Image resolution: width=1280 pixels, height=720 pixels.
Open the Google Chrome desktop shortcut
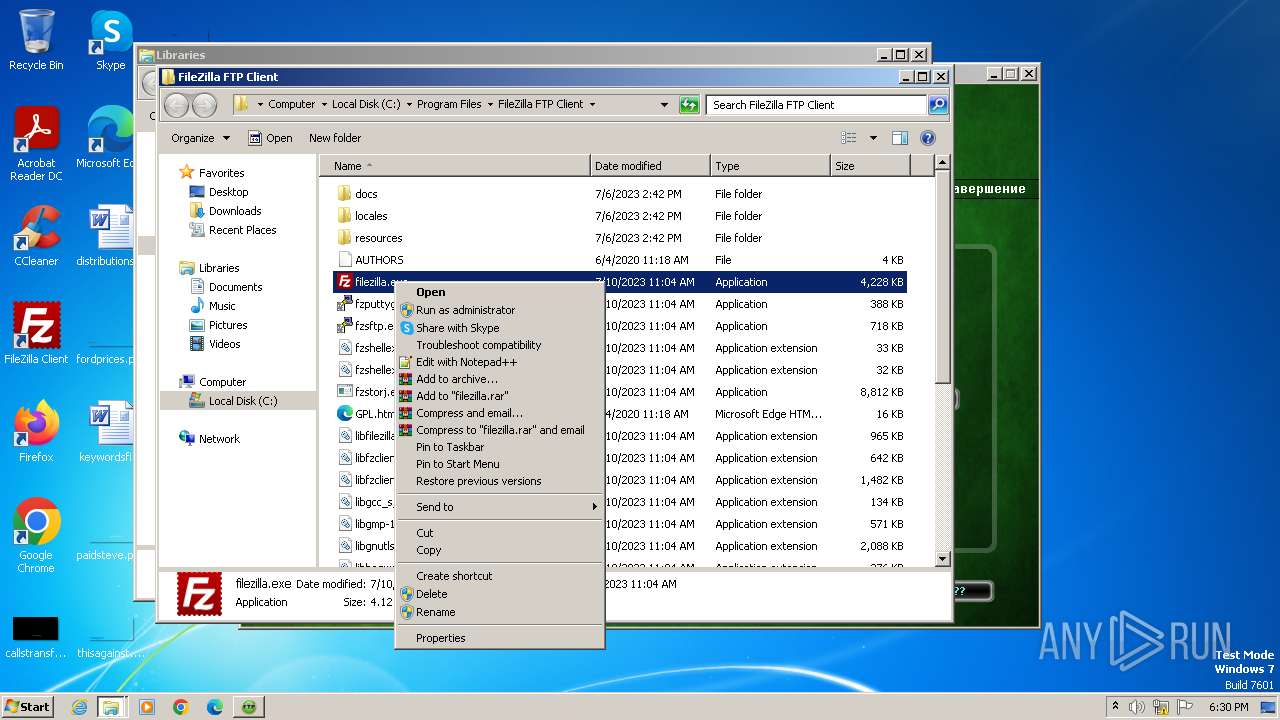point(36,536)
